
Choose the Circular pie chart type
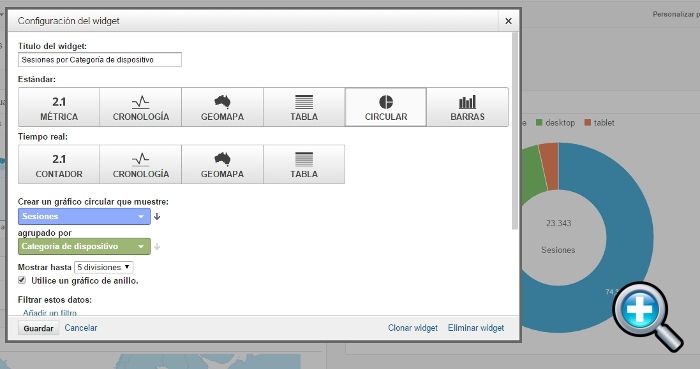386,107
